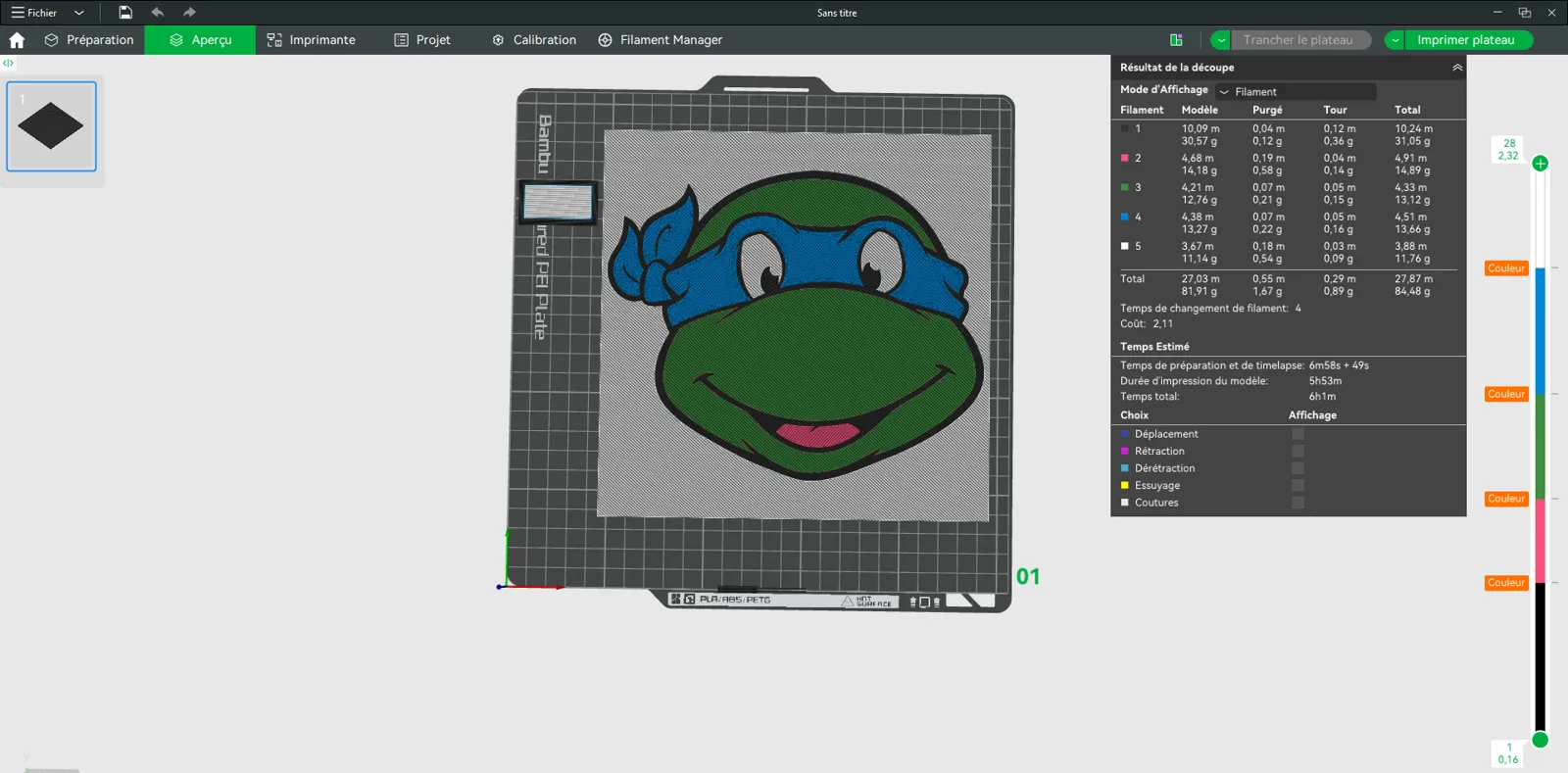This screenshot has width=1568, height=773.
Task: Click Trancher le plateau button
Action: [x=1299, y=40]
